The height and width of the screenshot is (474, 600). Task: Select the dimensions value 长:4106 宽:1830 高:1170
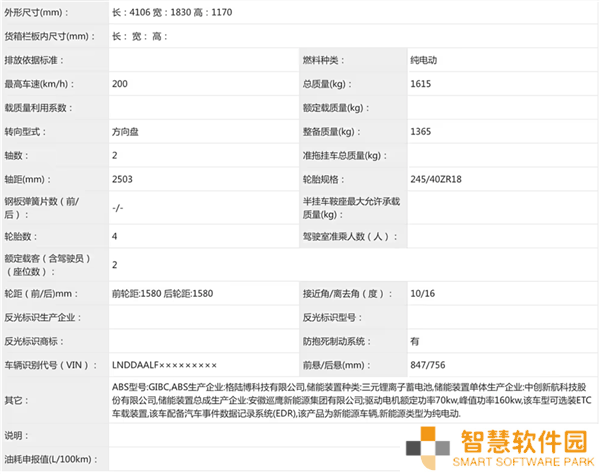pyautogui.click(x=172, y=13)
